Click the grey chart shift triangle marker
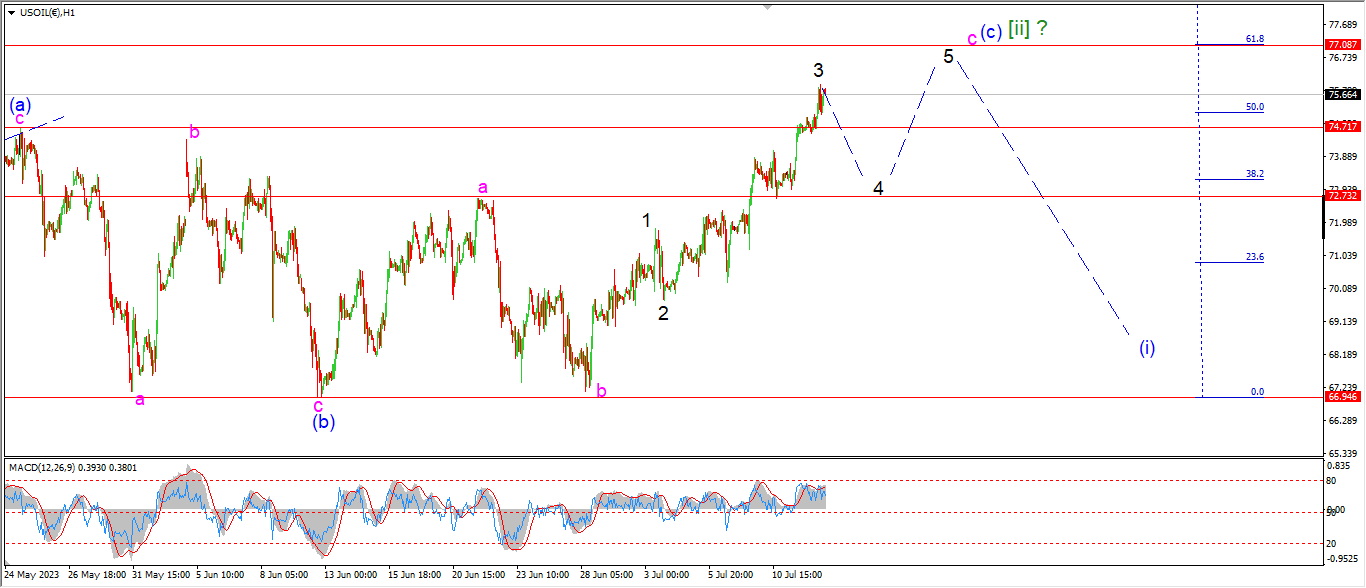The width and height of the screenshot is (1366, 588). click(768, 6)
